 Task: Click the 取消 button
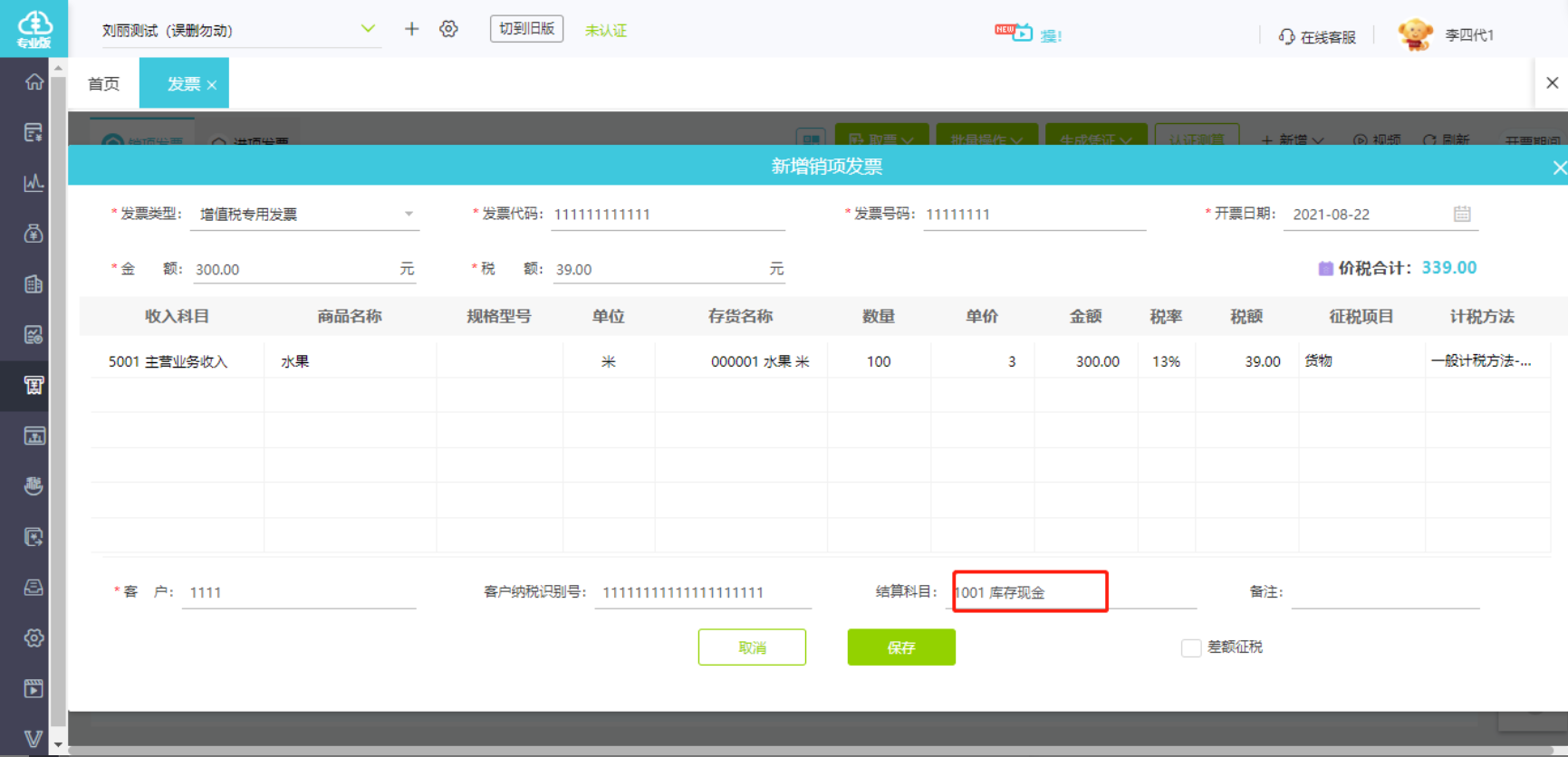pos(752,647)
